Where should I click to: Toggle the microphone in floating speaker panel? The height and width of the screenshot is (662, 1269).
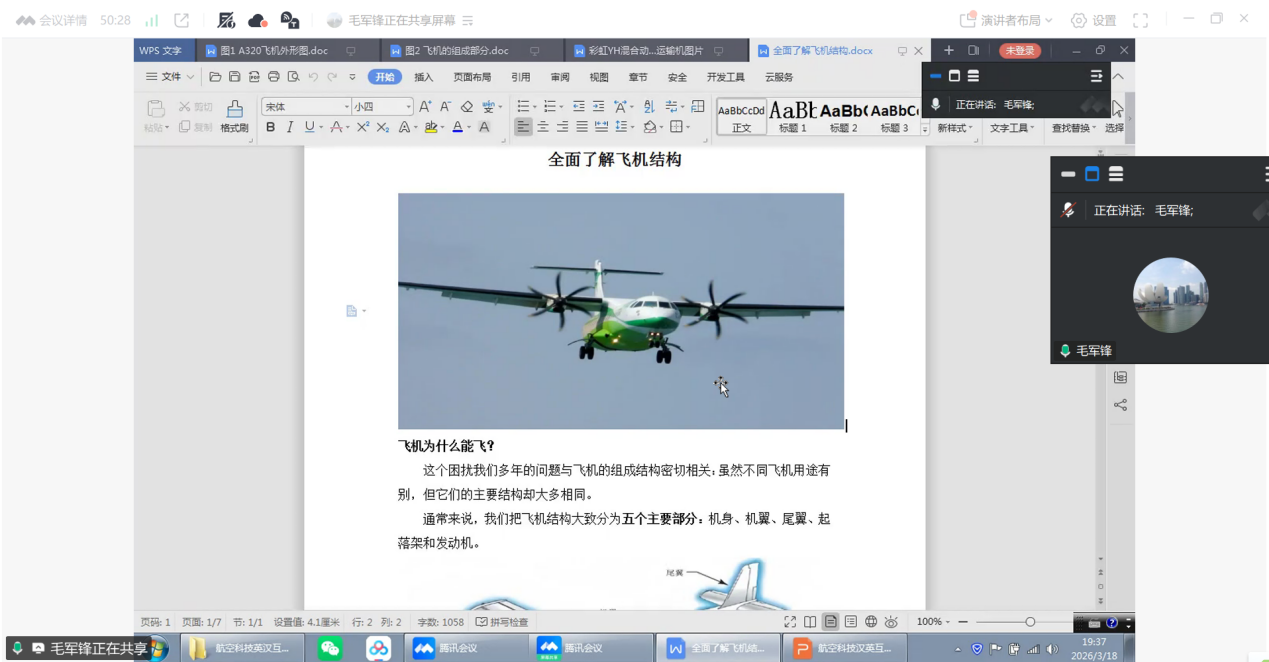click(x=1068, y=210)
